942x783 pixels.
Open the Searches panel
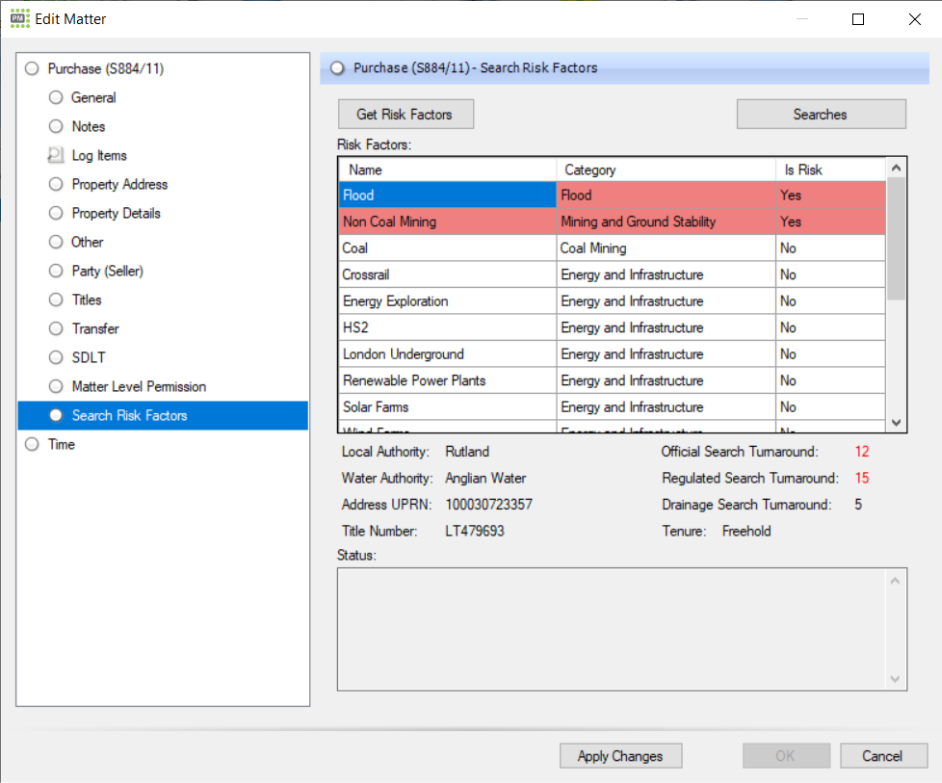[x=820, y=114]
